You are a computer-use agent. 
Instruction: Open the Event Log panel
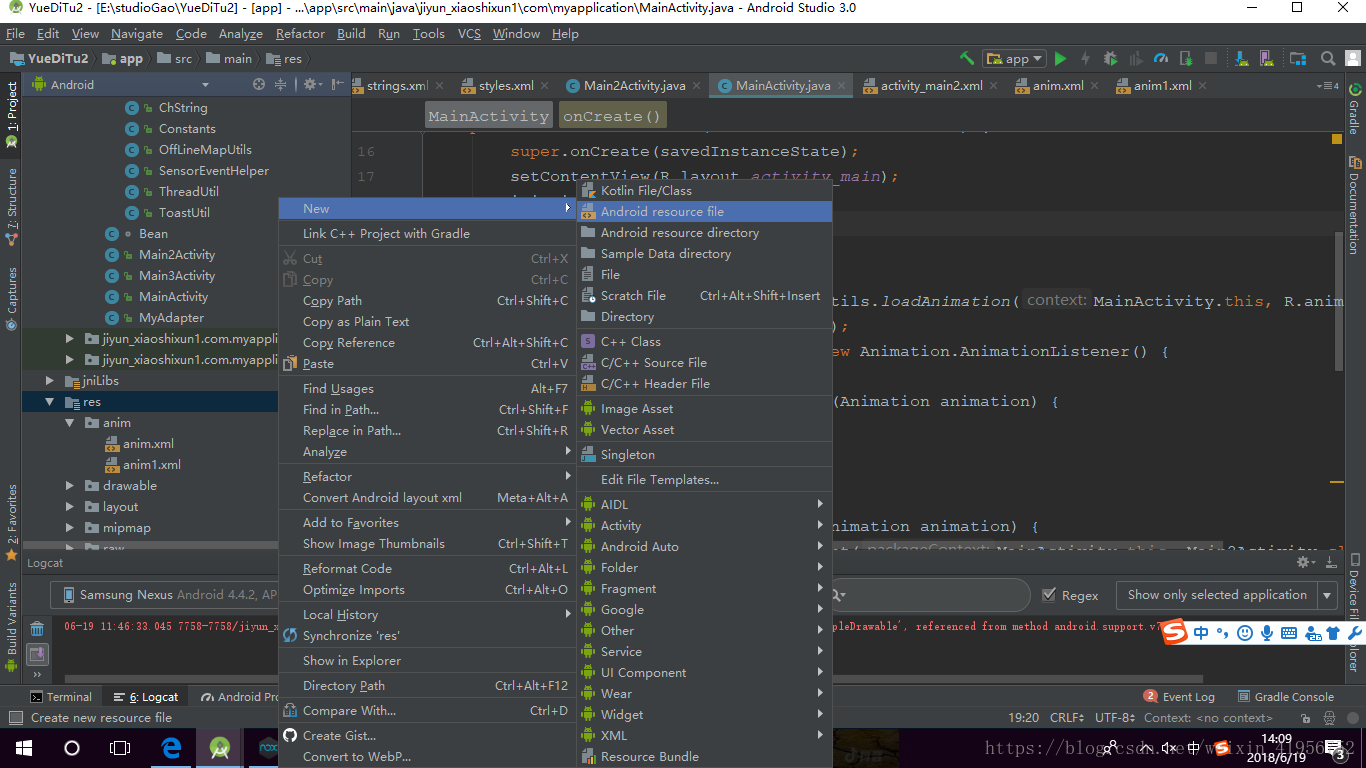(x=1180, y=697)
